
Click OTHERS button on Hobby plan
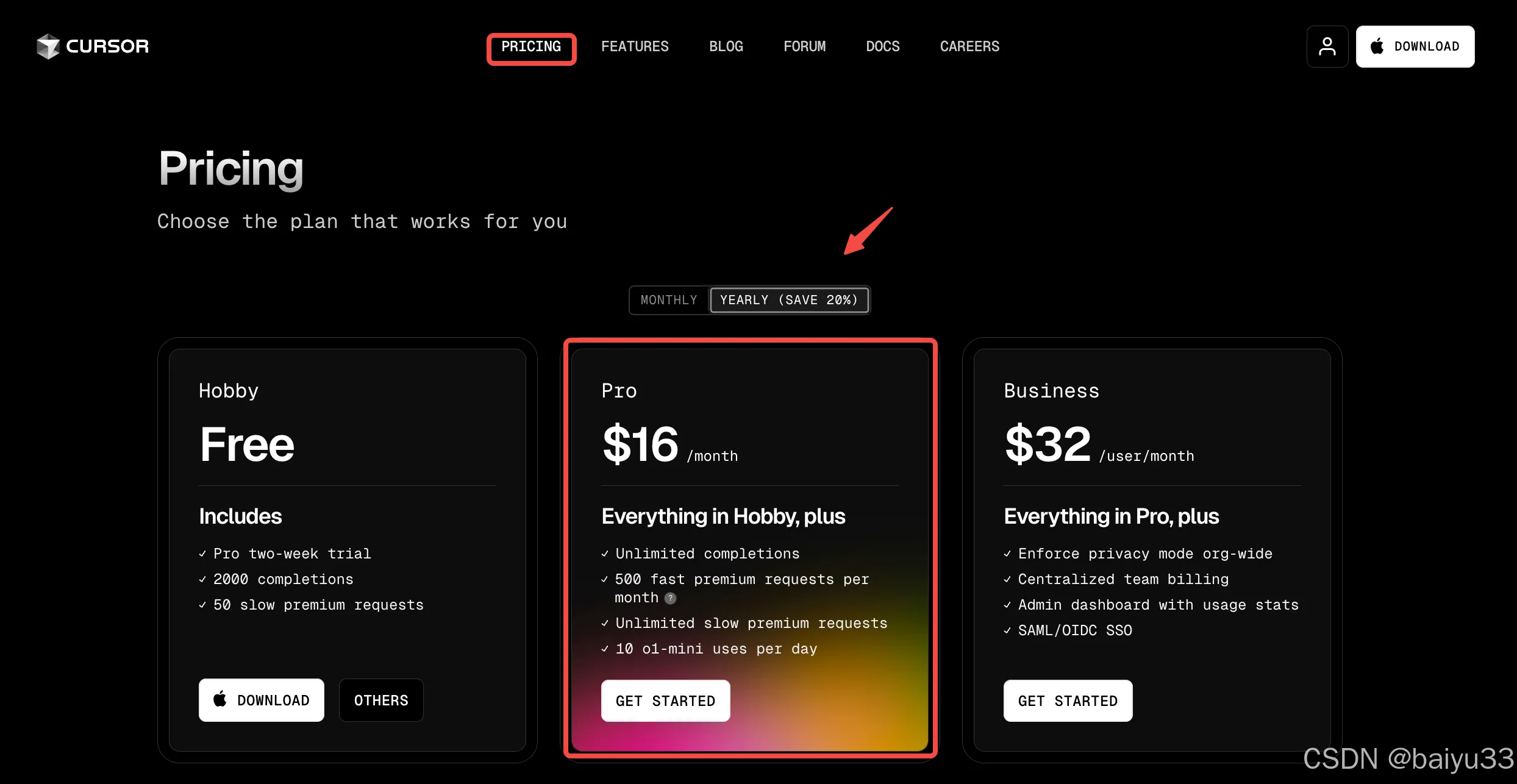(382, 700)
